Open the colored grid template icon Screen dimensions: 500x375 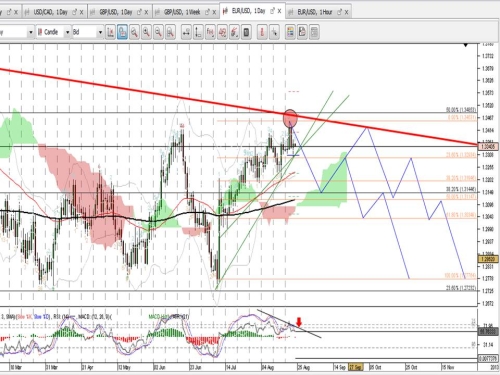point(290,32)
